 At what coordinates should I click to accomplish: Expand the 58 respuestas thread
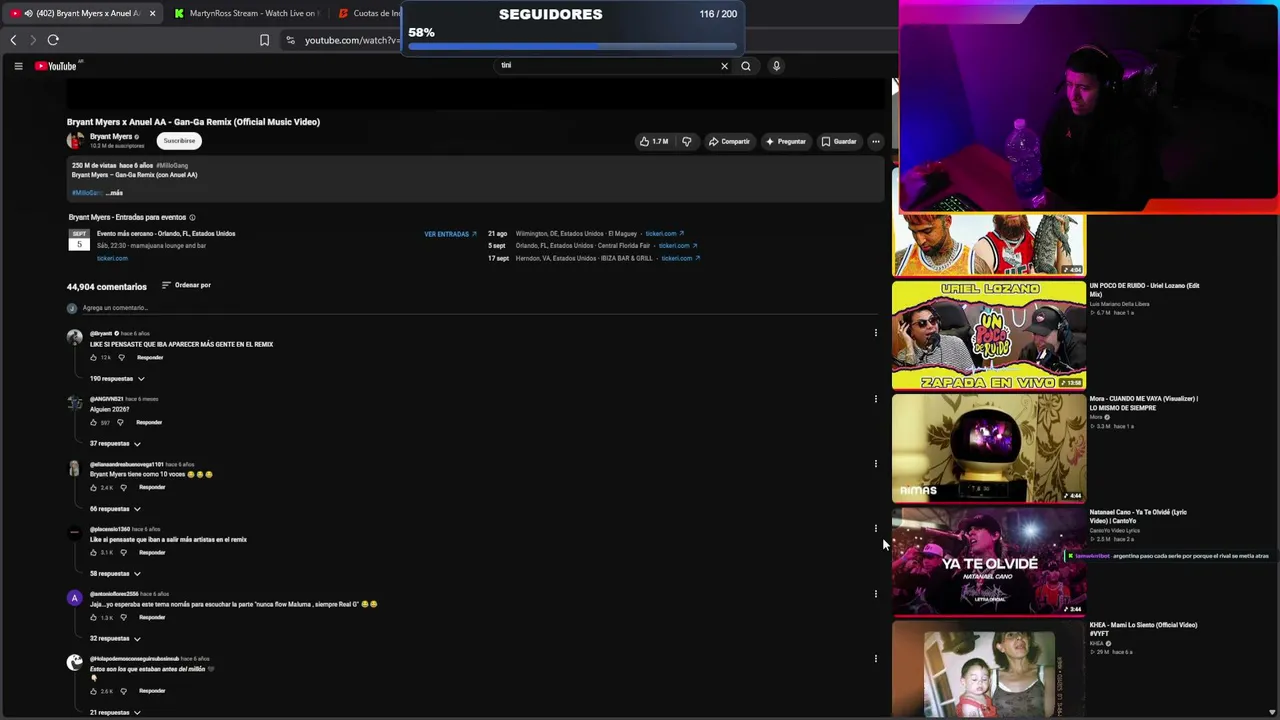point(115,574)
